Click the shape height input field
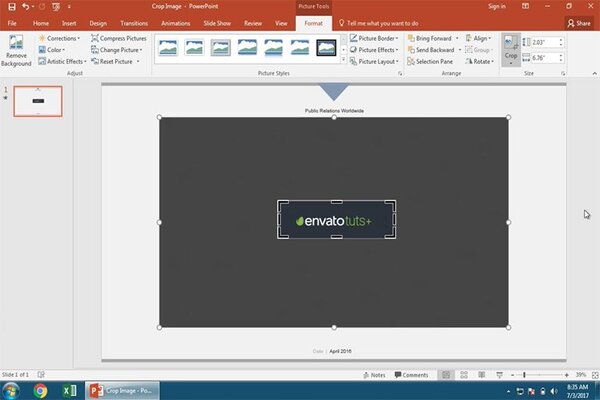 point(545,42)
